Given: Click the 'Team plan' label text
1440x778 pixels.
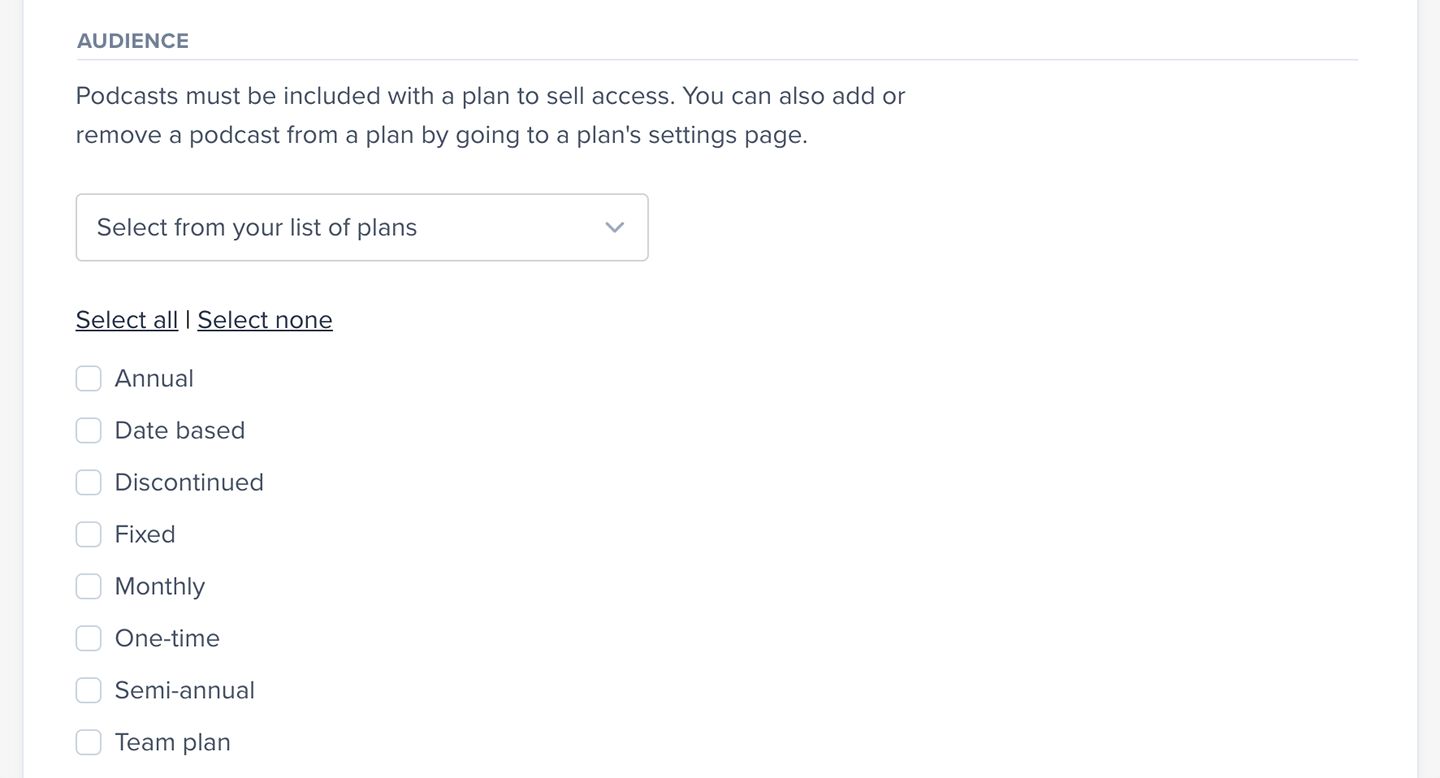Looking at the screenshot, I should [x=173, y=743].
